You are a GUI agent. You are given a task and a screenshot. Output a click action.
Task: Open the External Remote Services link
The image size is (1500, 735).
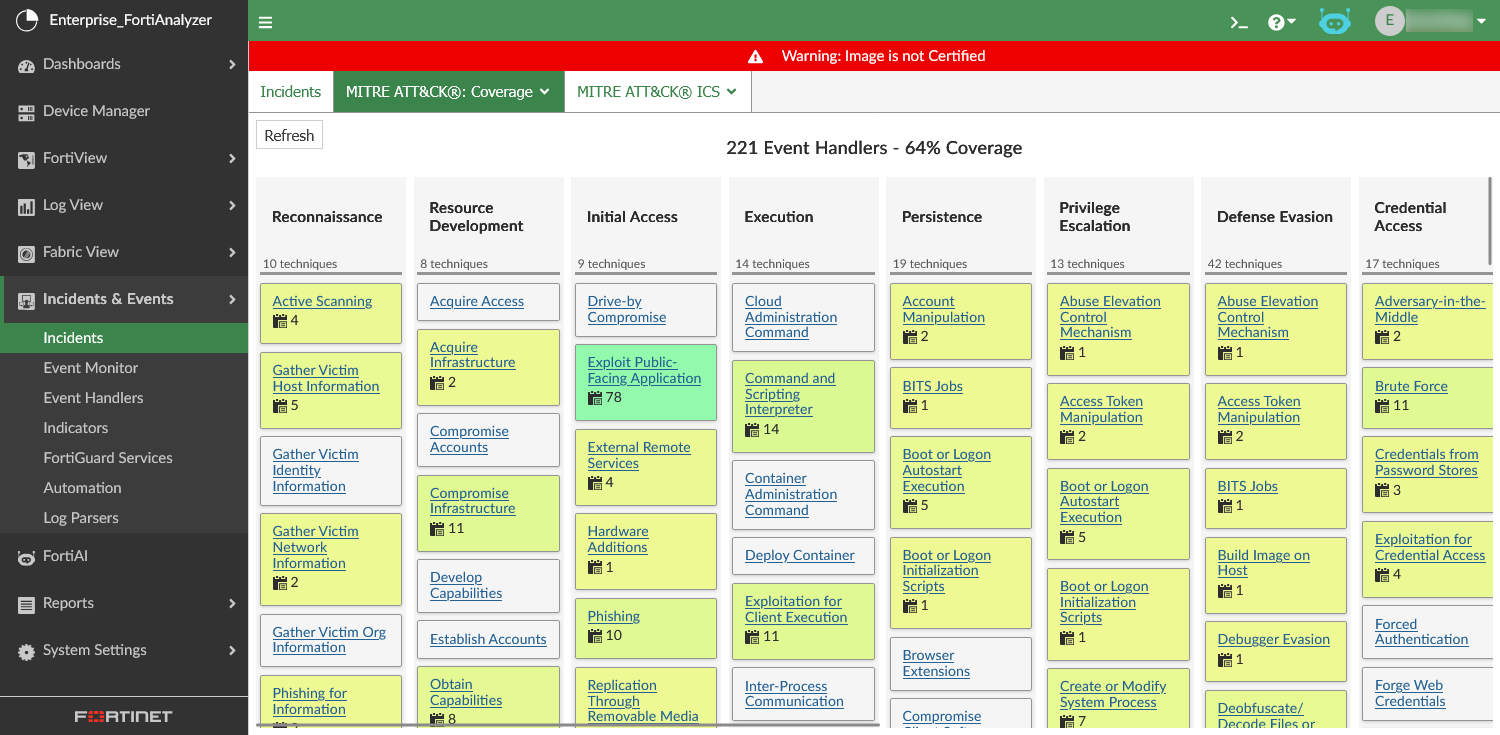click(639, 455)
